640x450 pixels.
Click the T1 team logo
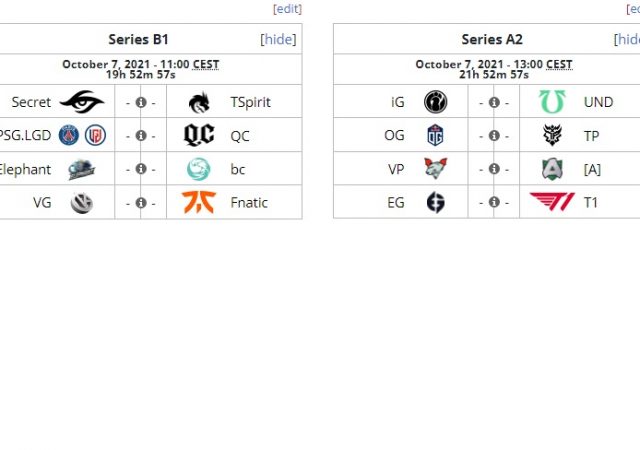click(x=552, y=202)
